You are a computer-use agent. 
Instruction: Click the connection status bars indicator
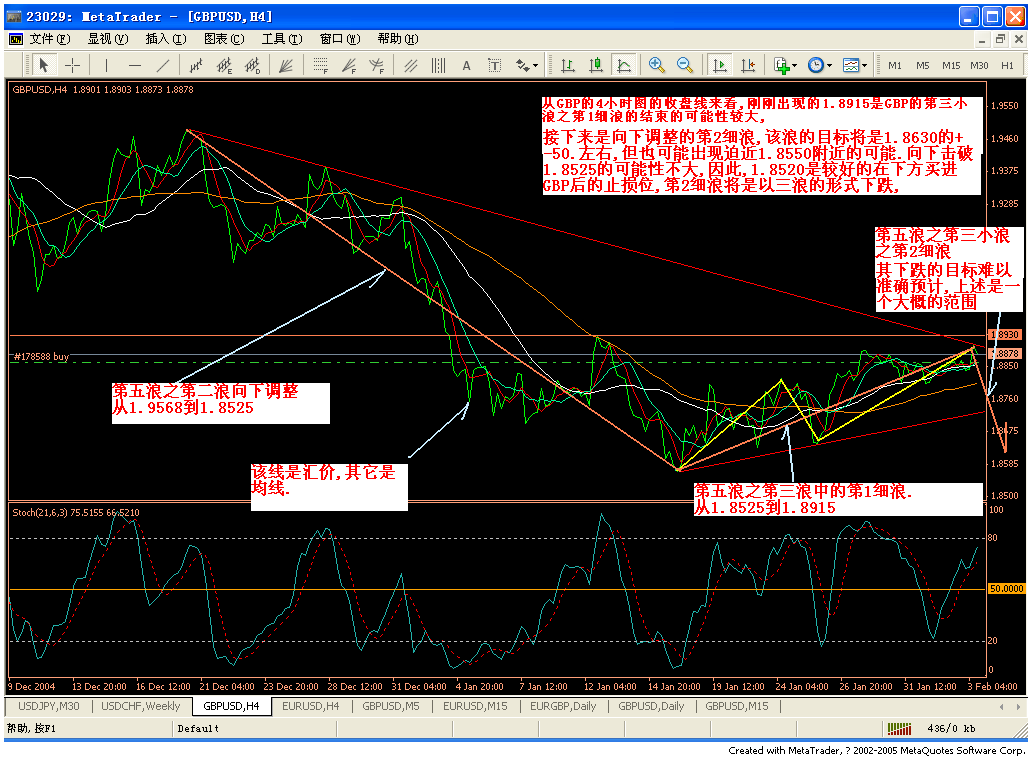(x=899, y=728)
